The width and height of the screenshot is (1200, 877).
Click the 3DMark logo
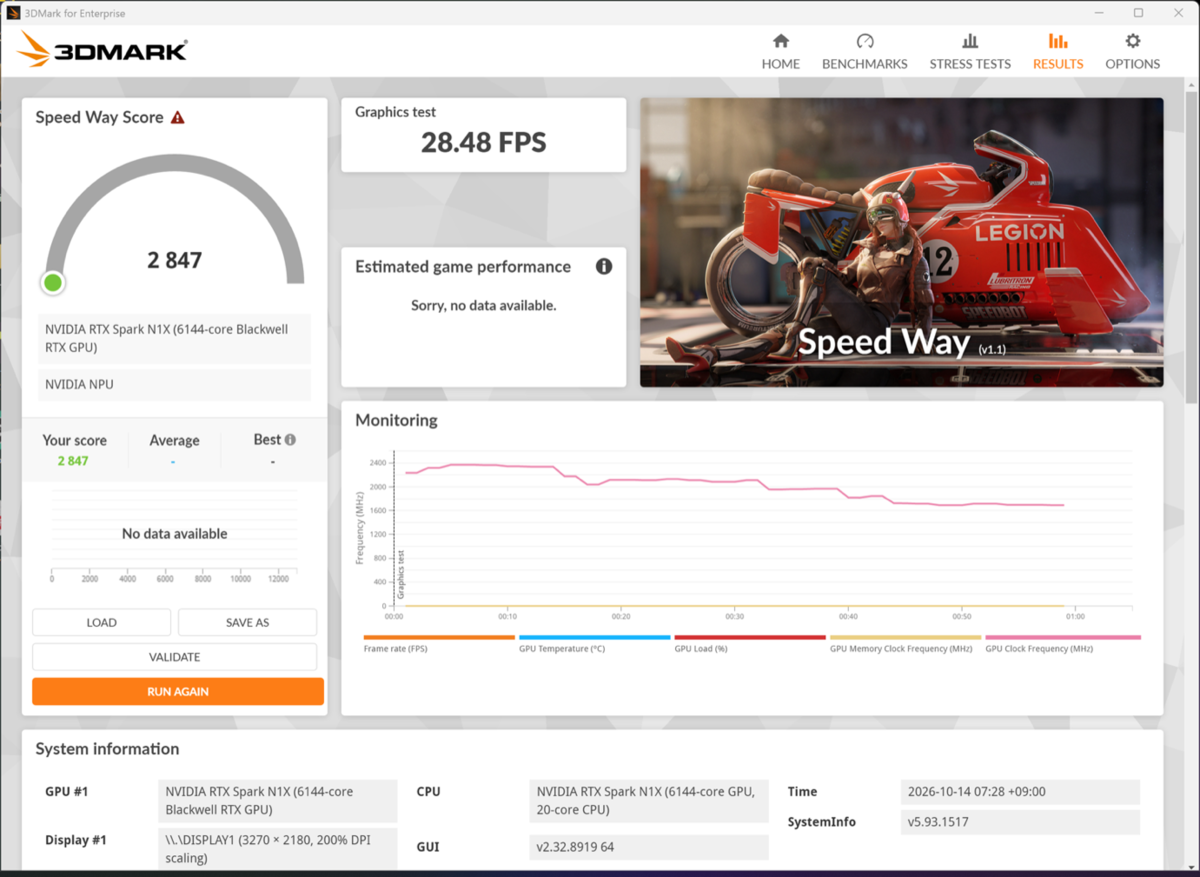coord(103,50)
